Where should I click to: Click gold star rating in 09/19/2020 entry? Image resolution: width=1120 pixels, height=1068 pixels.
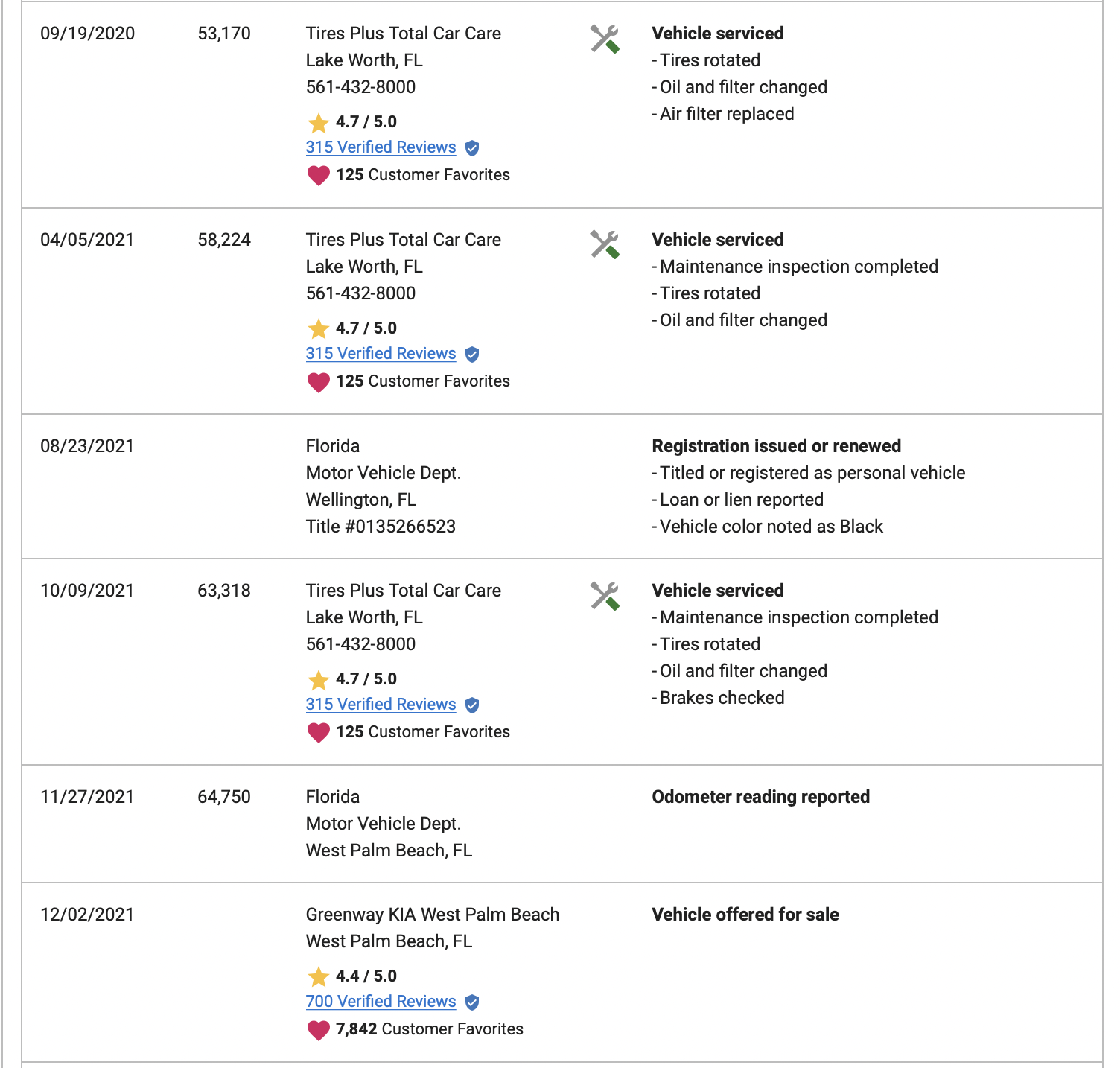318,122
